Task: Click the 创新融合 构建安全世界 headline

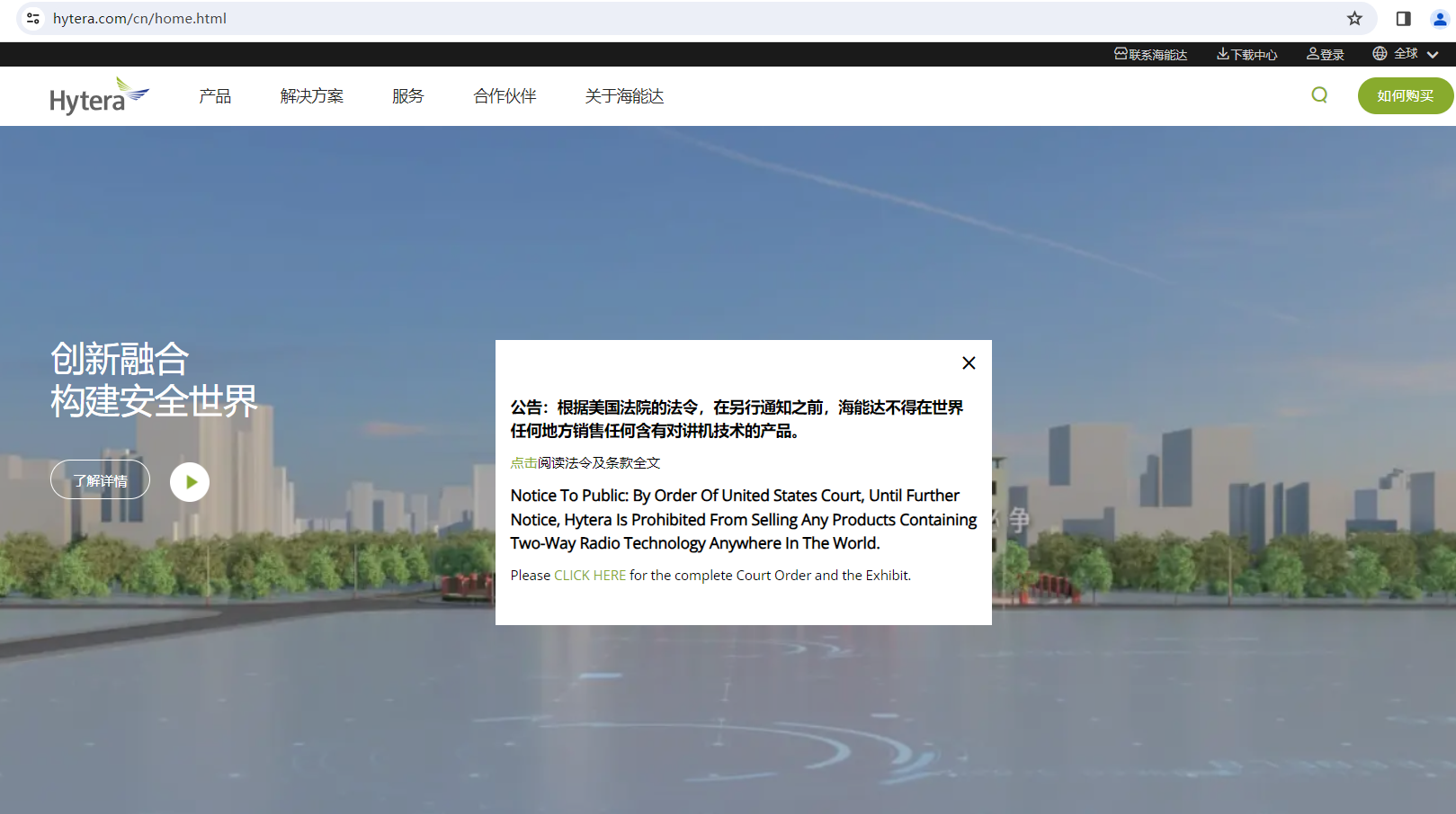Action: (154, 380)
